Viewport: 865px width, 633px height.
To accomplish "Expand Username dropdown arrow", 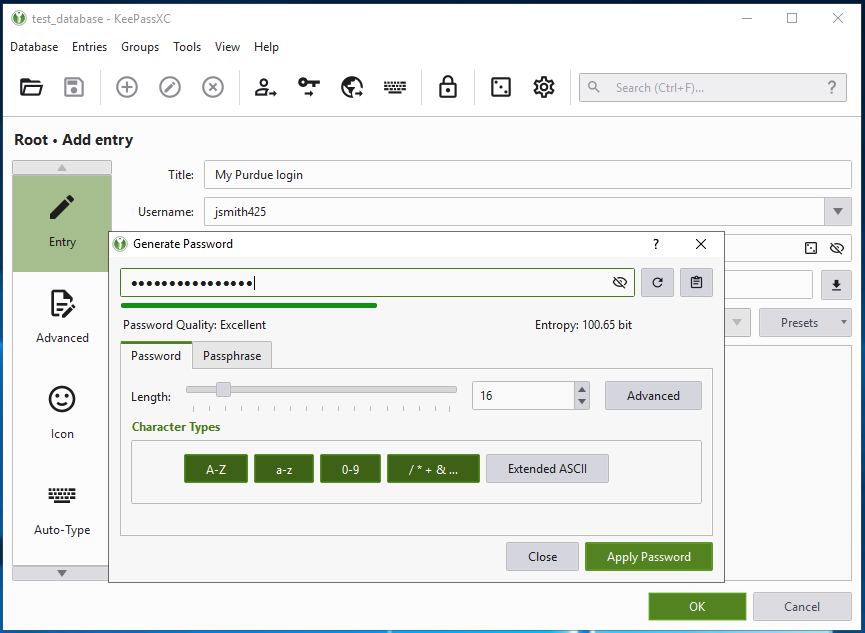I will (838, 211).
